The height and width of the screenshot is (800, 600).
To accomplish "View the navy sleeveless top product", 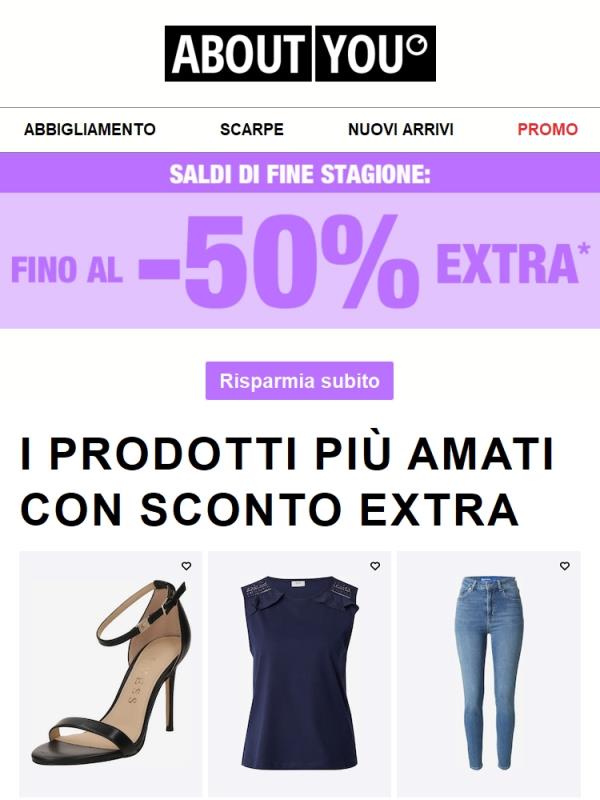I will coord(299,673).
